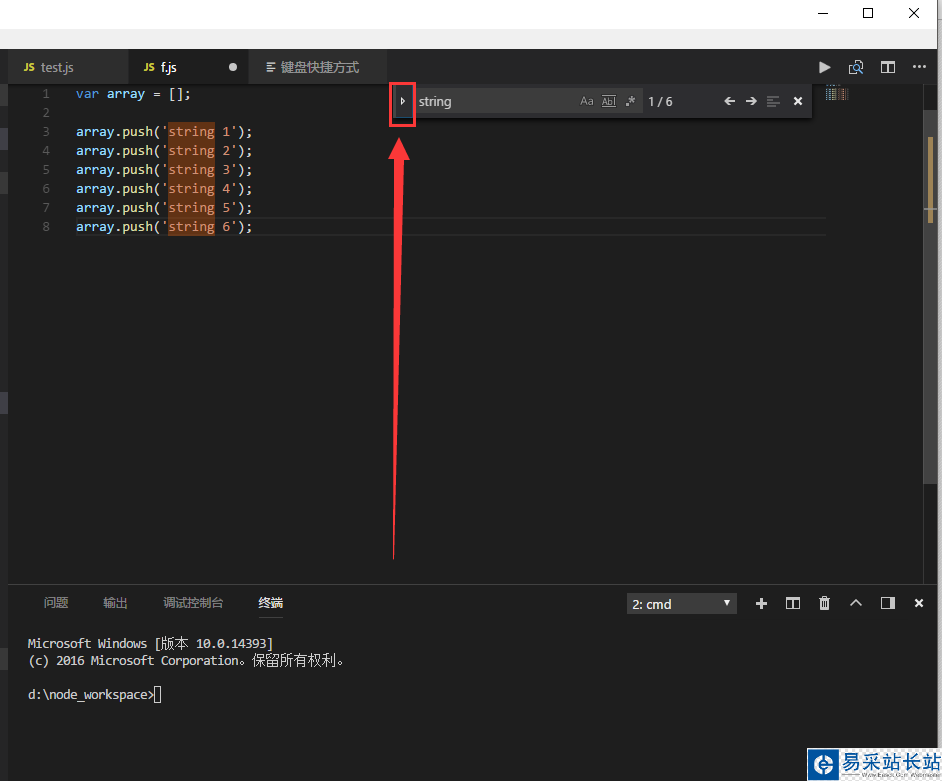This screenshot has width=942, height=781.
Task: Open the 调试控制台 panel tab
Action: (193, 603)
